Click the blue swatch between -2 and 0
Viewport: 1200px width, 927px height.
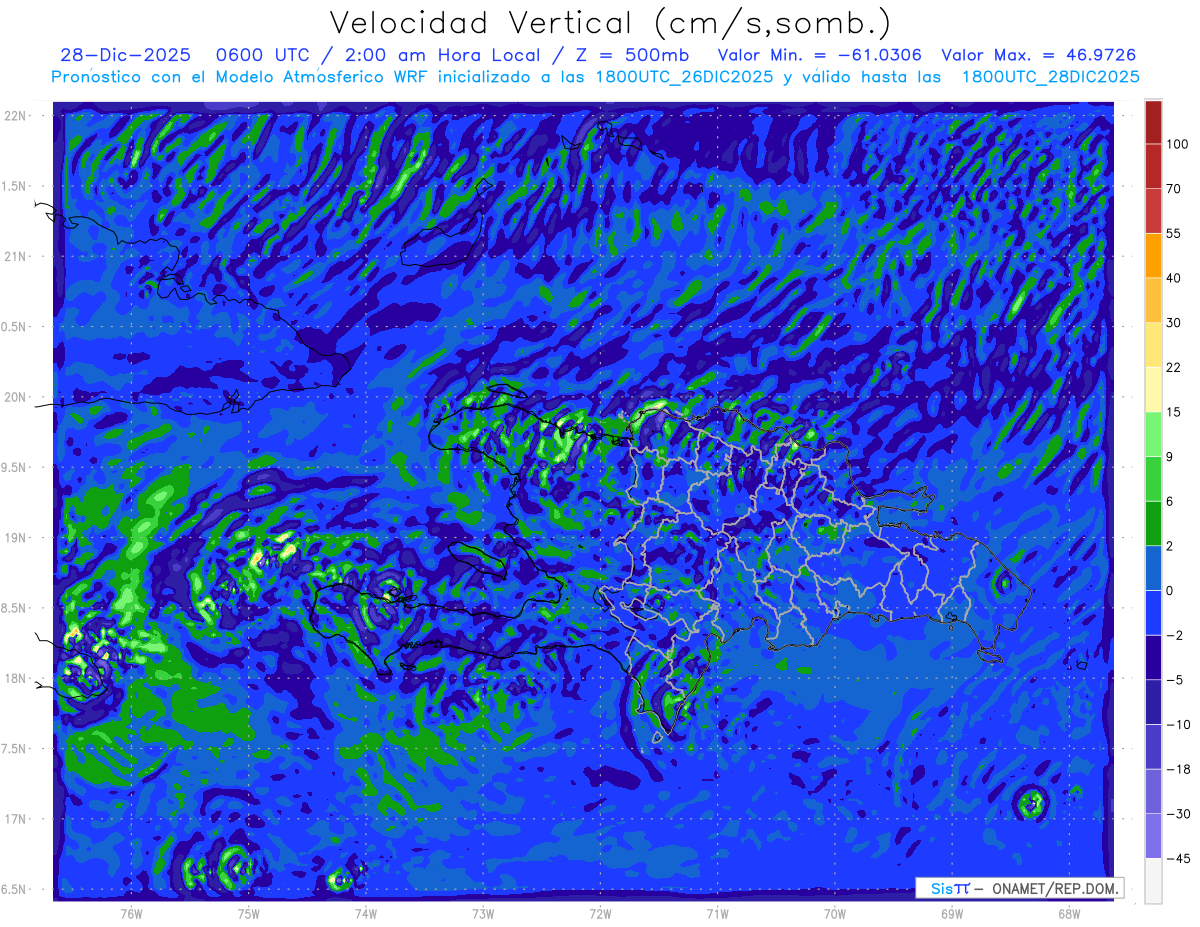[1153, 612]
